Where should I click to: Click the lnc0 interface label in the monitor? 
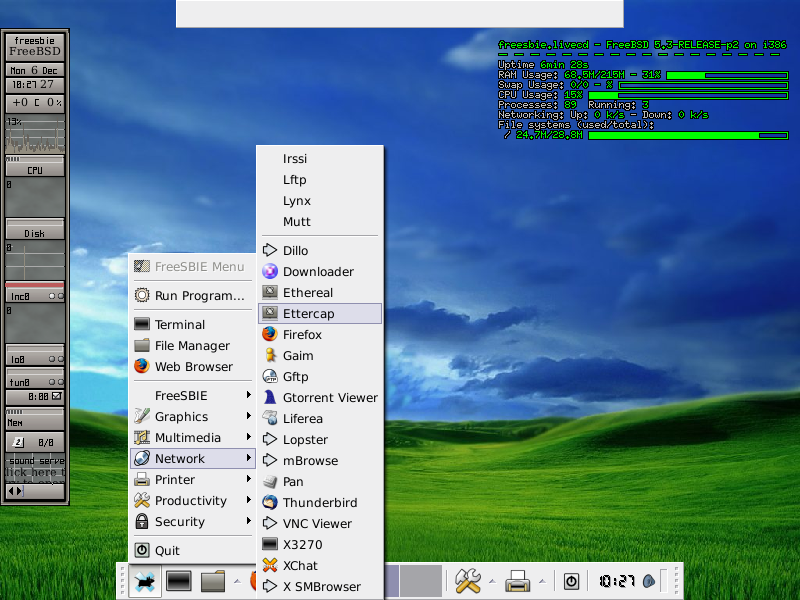pyautogui.click(x=20, y=296)
